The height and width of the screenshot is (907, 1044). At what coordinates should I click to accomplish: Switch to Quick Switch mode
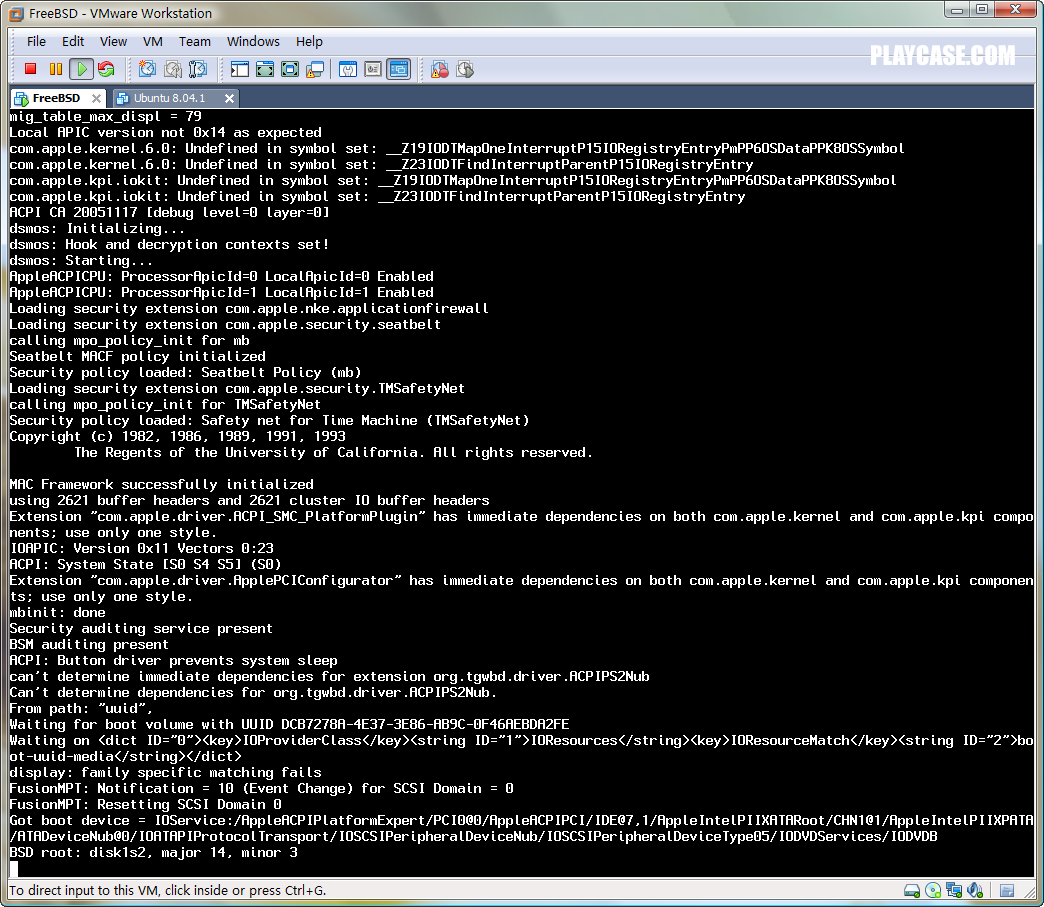(x=265, y=69)
